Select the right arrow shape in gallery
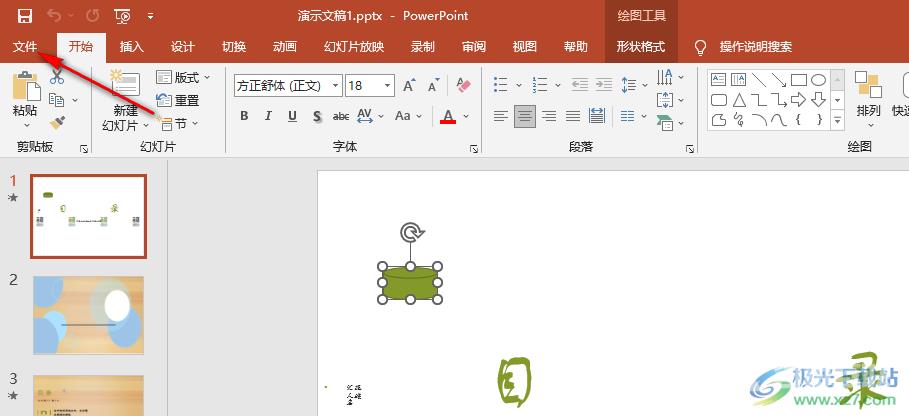The width and height of the screenshot is (909, 416). [798, 100]
